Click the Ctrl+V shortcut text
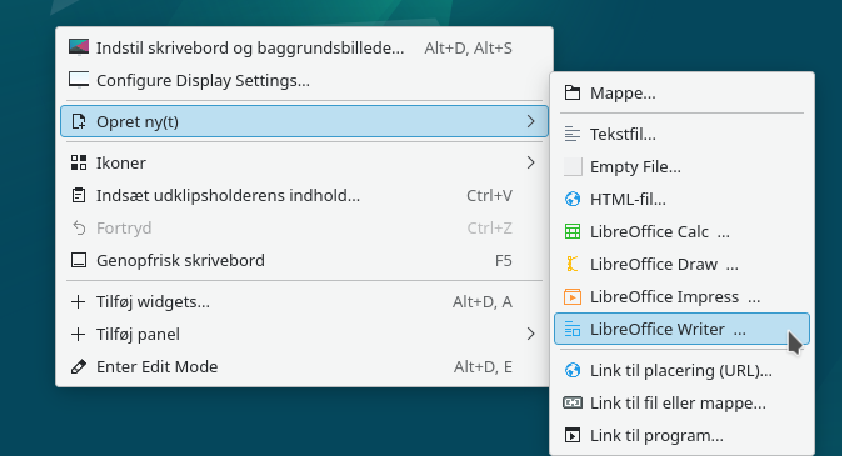The width and height of the screenshot is (842, 456). pos(489,196)
